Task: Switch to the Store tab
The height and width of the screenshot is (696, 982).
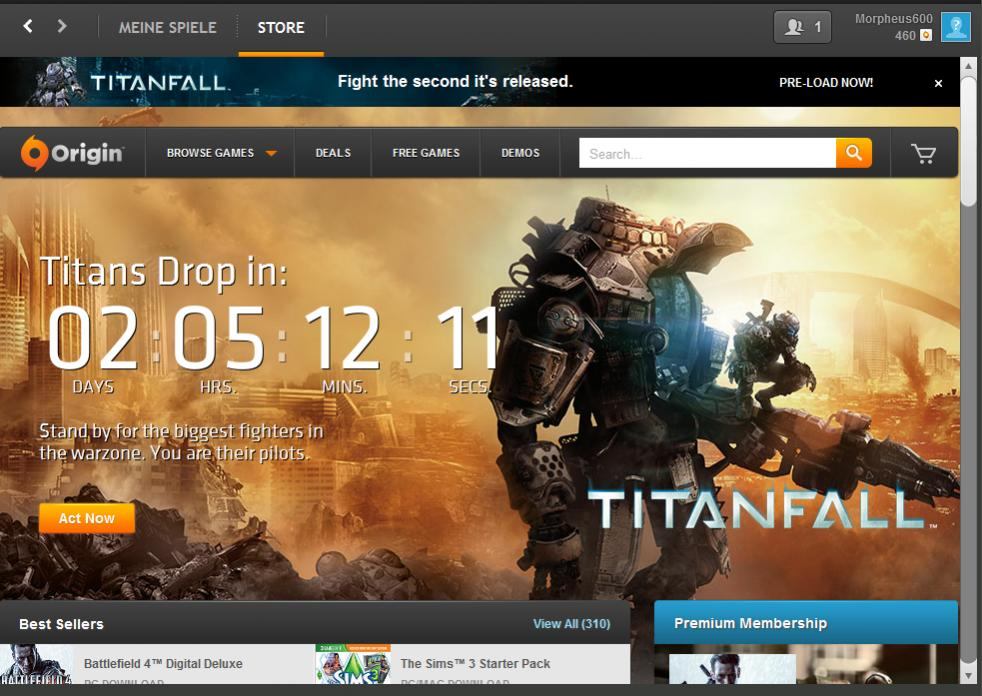Action: [x=281, y=28]
